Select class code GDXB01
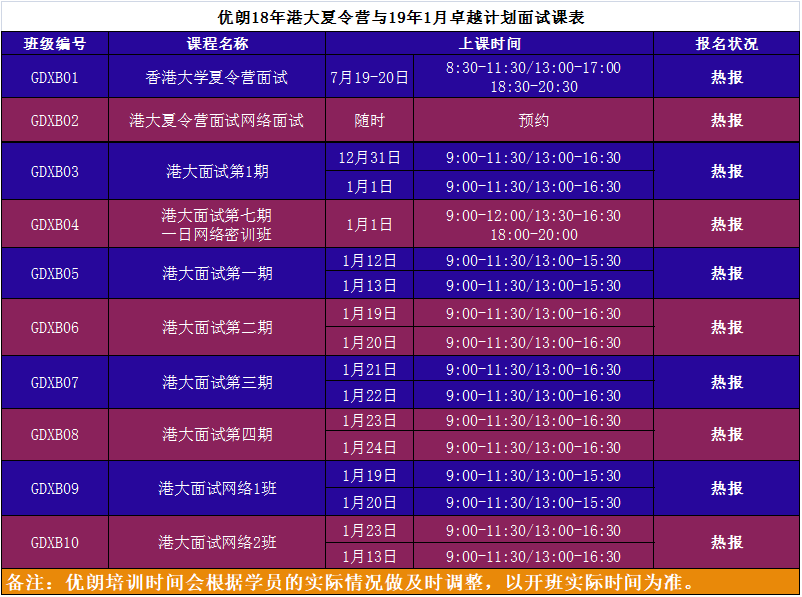Image resolution: width=802 pixels, height=597 pixels. 54,77
